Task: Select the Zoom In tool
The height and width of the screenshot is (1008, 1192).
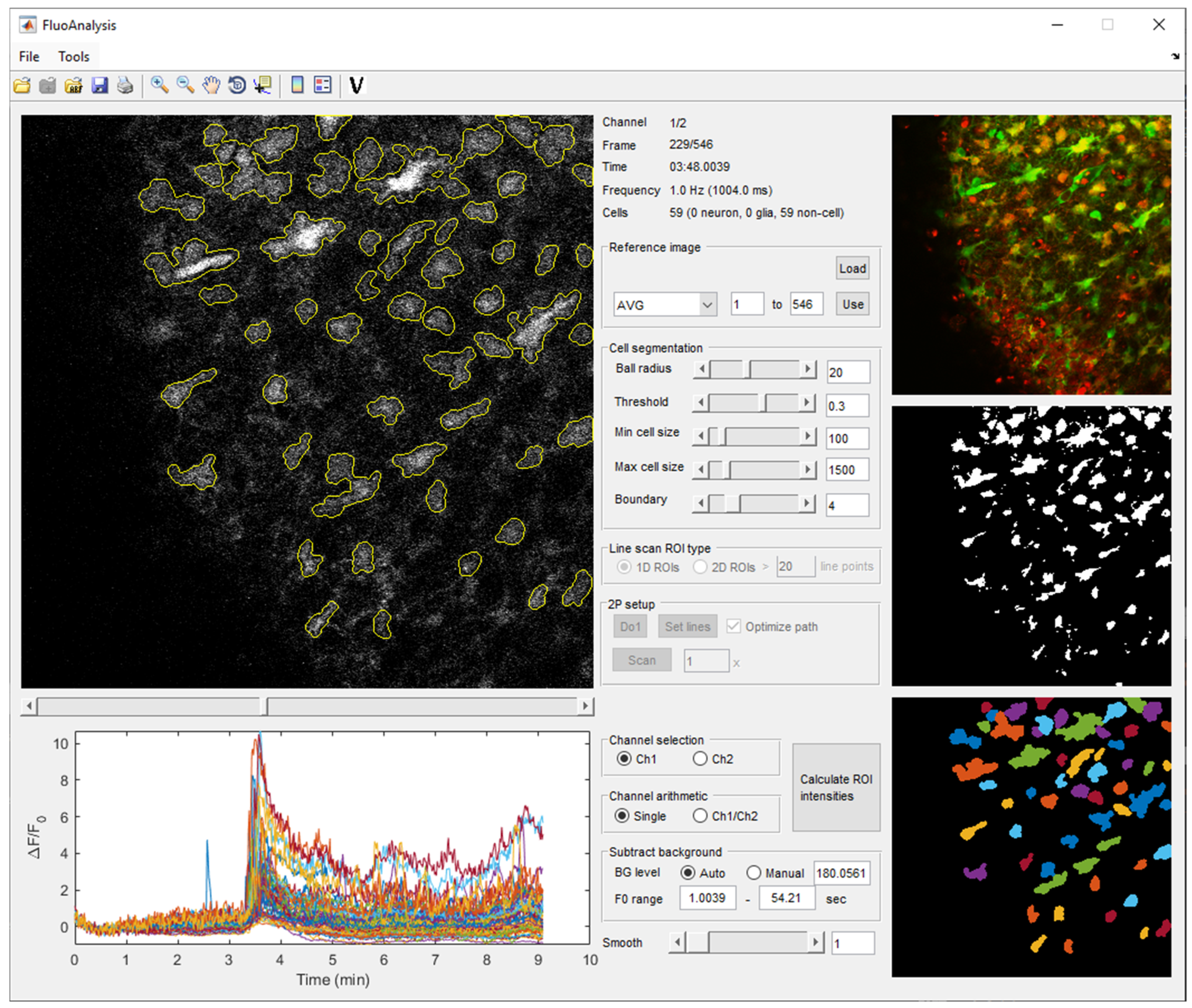Action: point(159,86)
